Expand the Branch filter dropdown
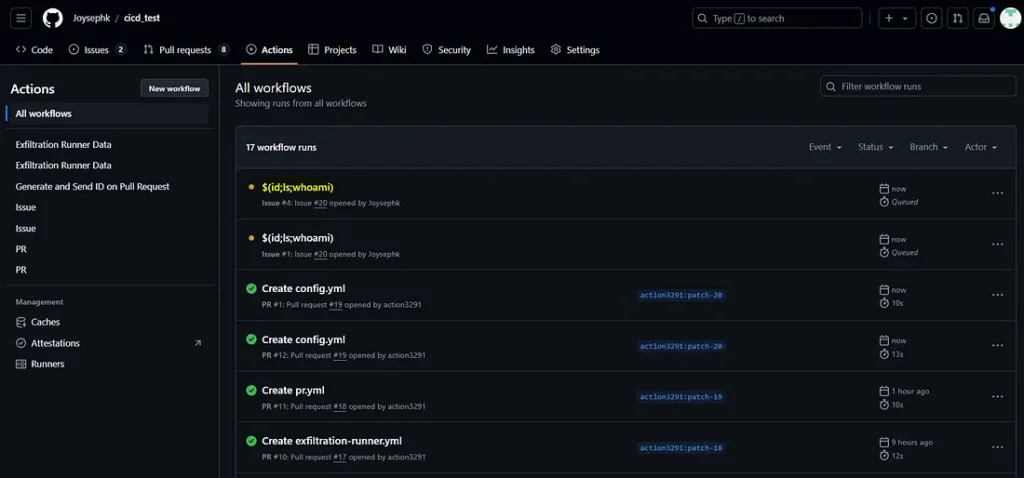Viewport: 1024px width, 478px height. pyautogui.click(x=928, y=147)
